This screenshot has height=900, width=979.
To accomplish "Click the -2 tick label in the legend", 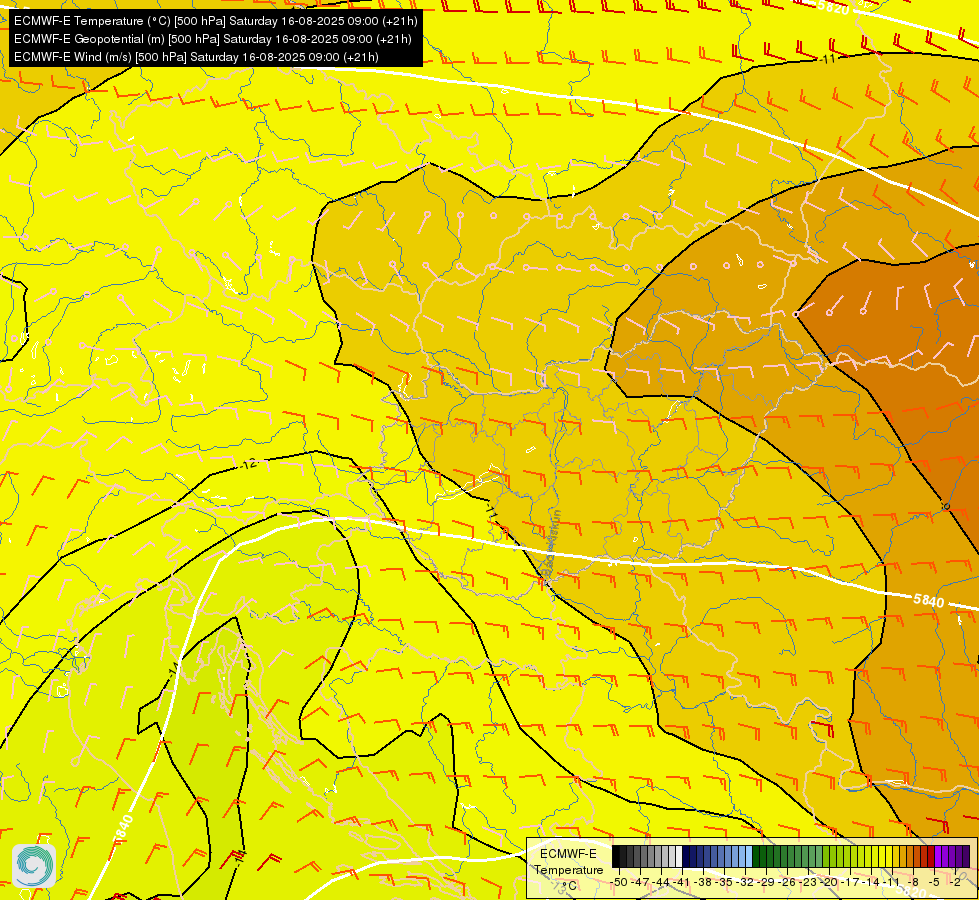I will 955,882.
